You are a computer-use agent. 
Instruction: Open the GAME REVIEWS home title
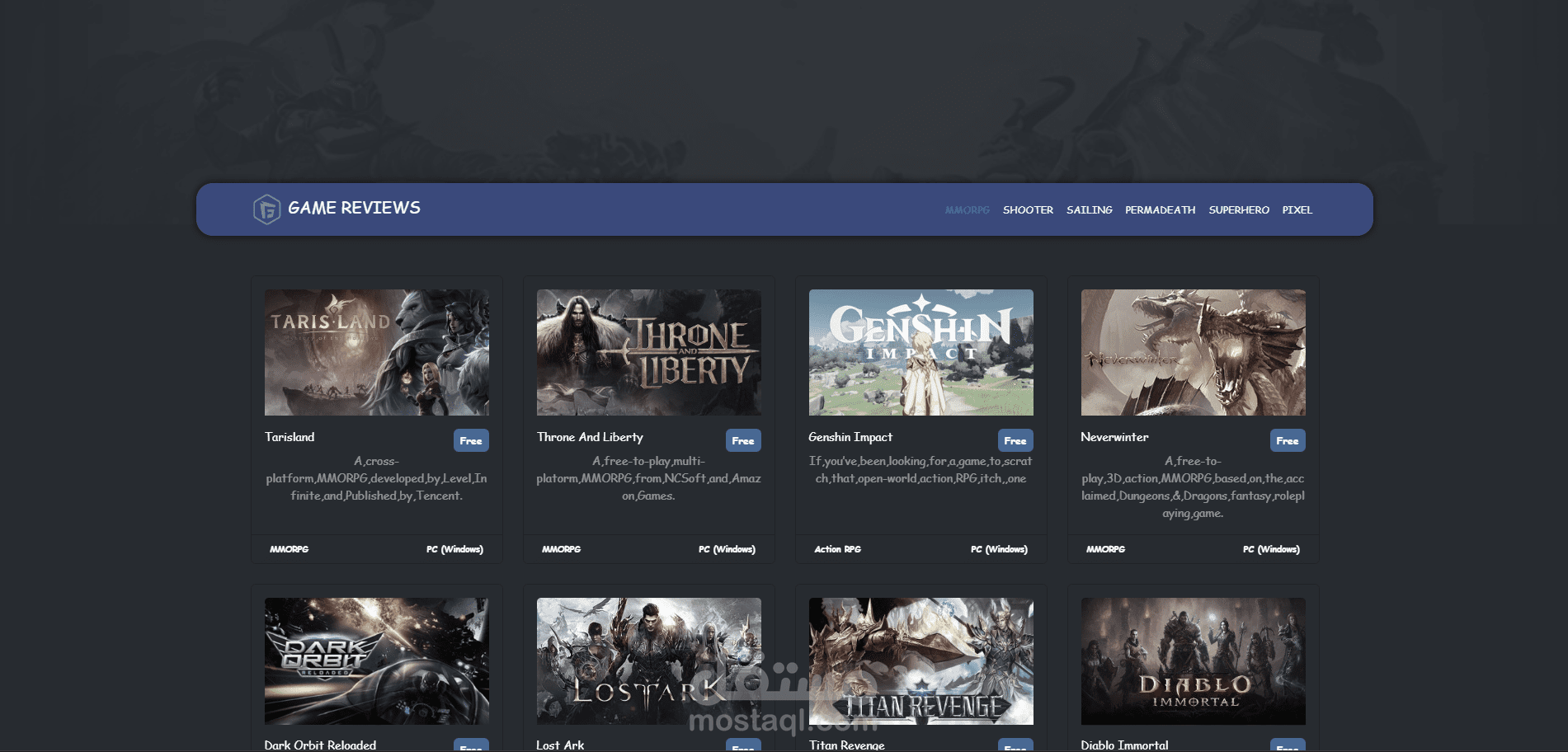click(x=354, y=208)
